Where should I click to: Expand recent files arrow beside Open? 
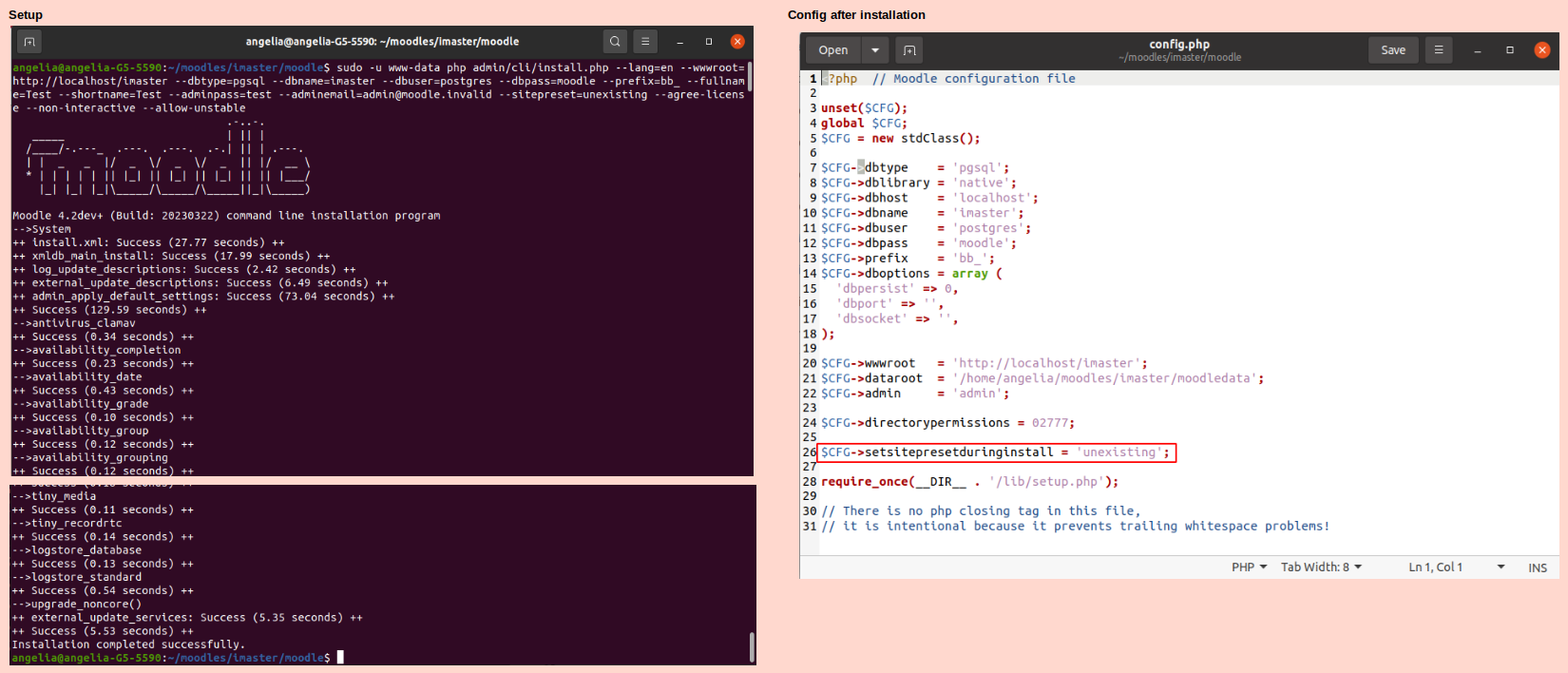875,50
